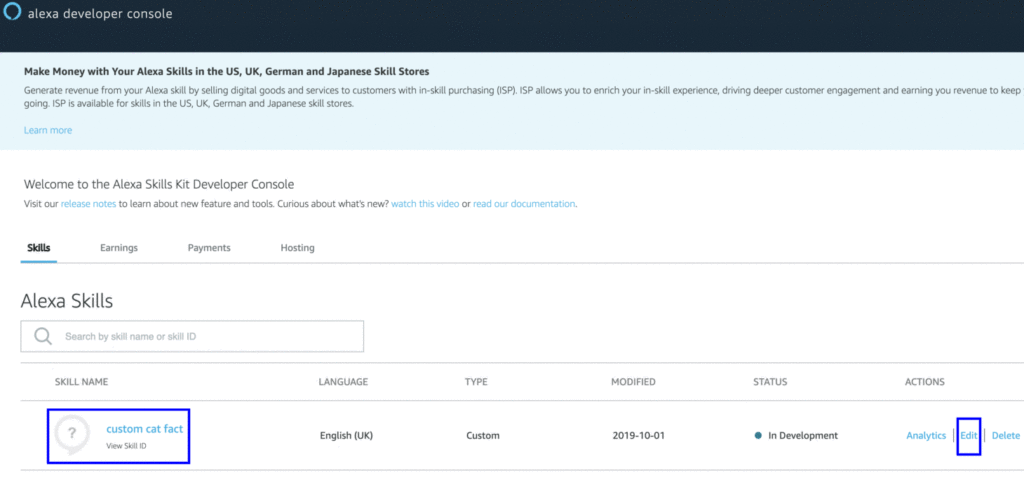Screen dimensions: 1024x478
Task: Click the STATUS column header
Action: 770,381
